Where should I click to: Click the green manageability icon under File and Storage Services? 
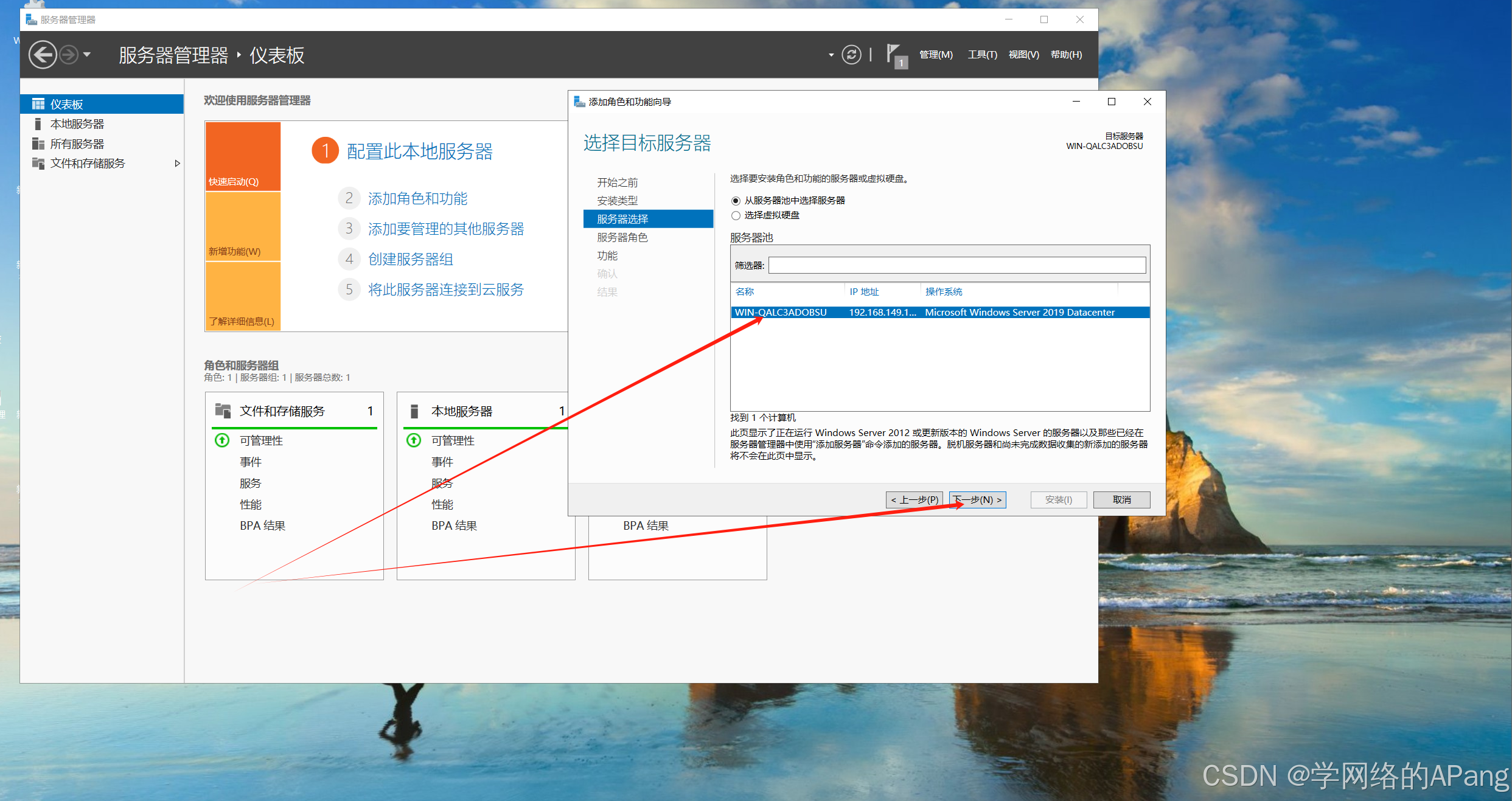click(222, 440)
